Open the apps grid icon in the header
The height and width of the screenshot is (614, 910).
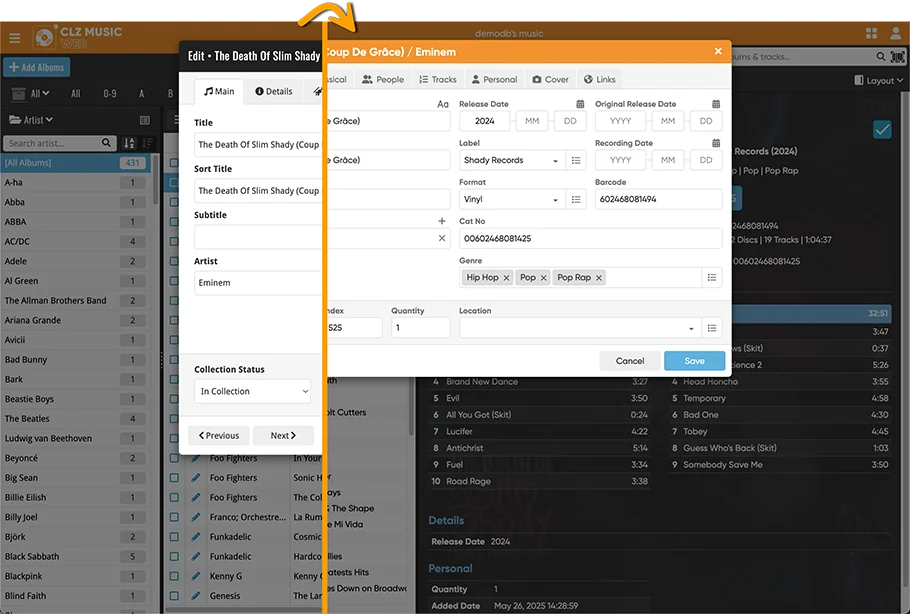(x=871, y=33)
